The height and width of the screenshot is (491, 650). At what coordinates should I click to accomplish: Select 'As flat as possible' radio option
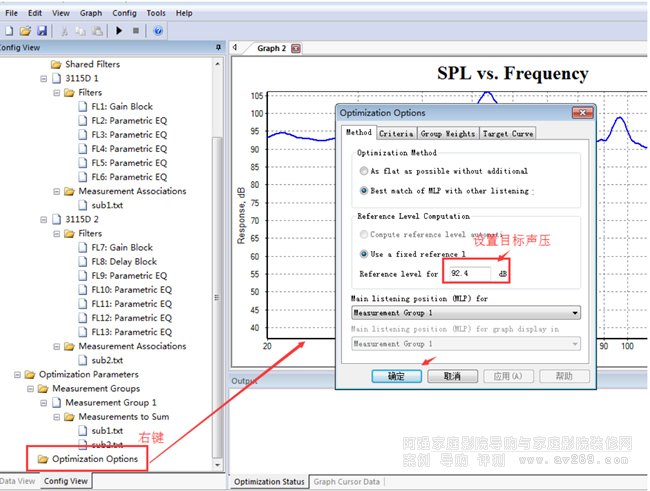pyautogui.click(x=364, y=171)
